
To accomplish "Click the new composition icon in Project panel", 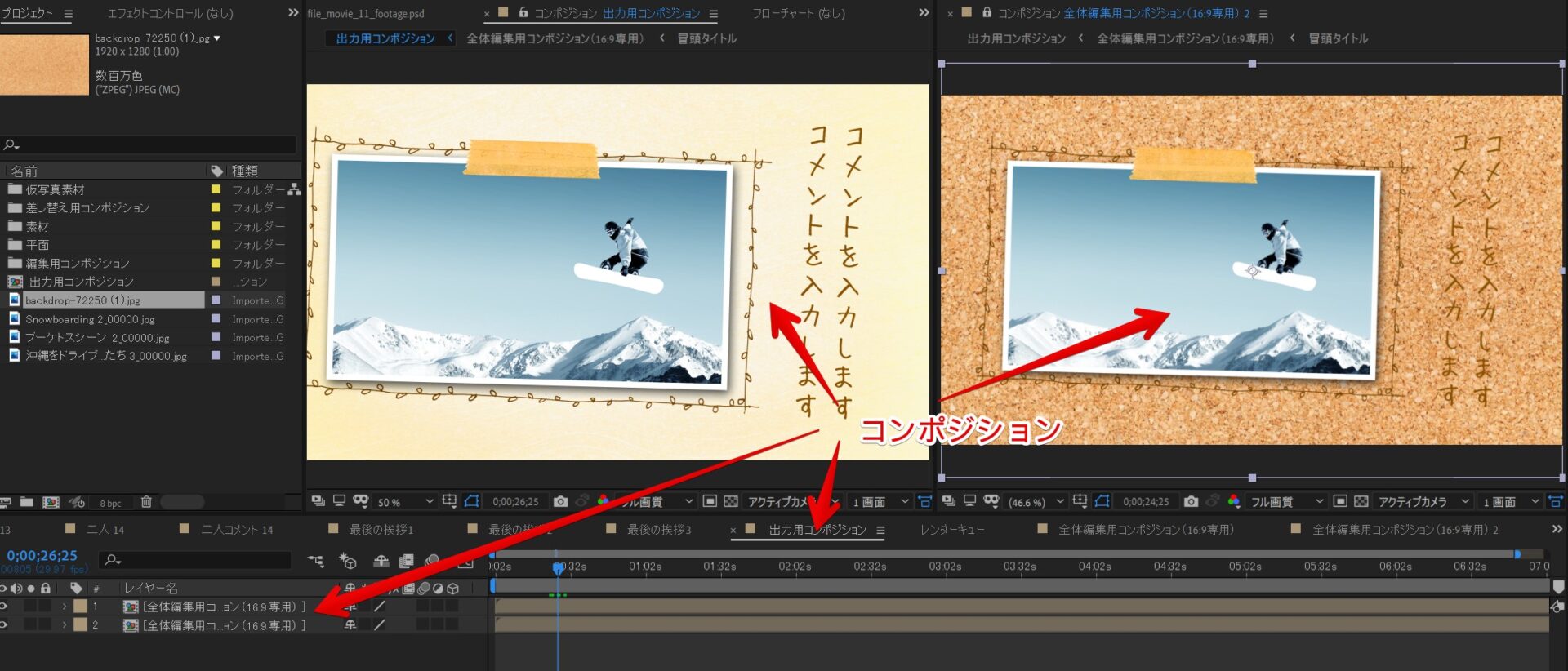I will [51, 502].
